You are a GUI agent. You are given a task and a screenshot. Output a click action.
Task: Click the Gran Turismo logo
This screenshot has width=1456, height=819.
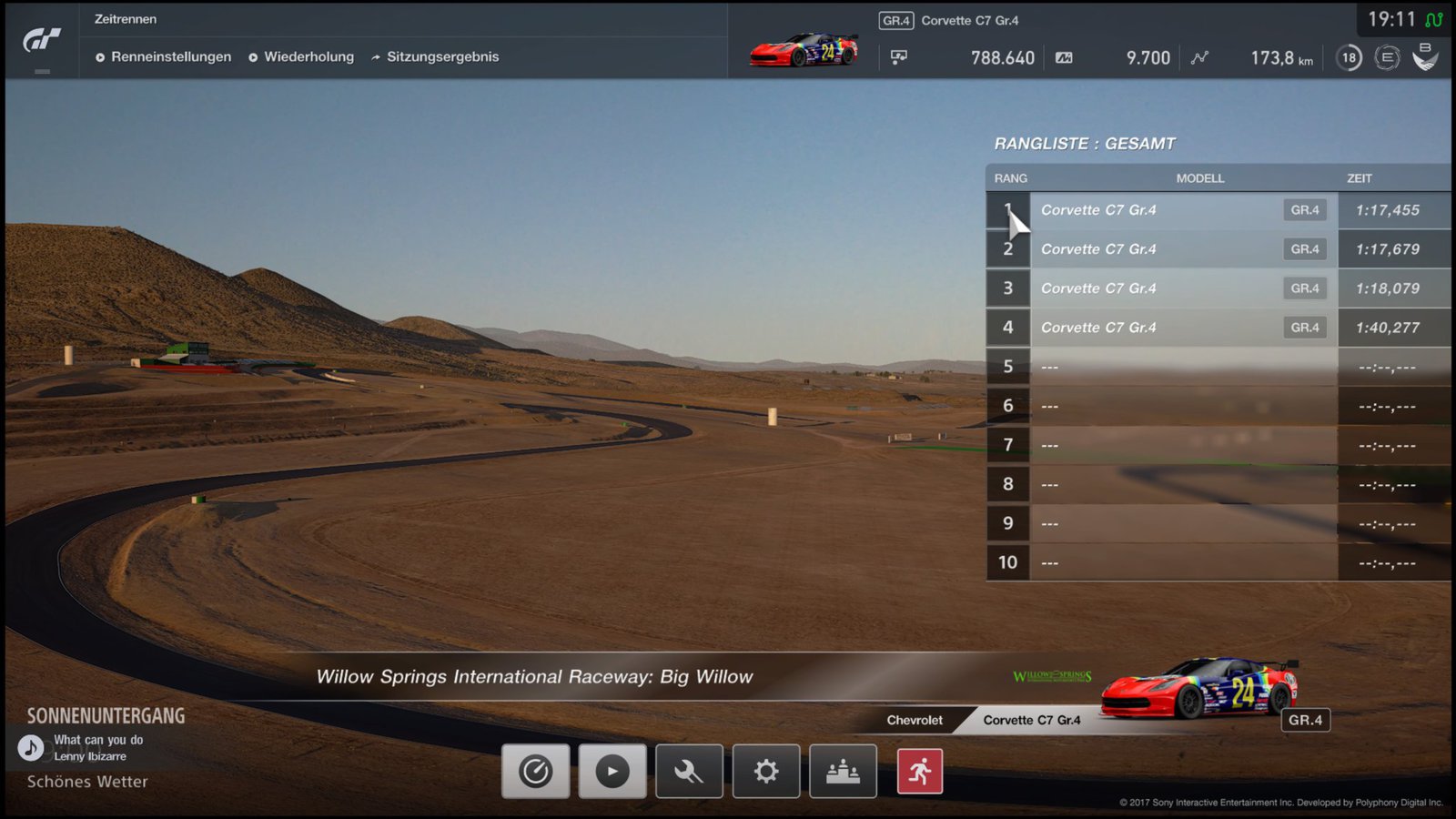pos(42,40)
